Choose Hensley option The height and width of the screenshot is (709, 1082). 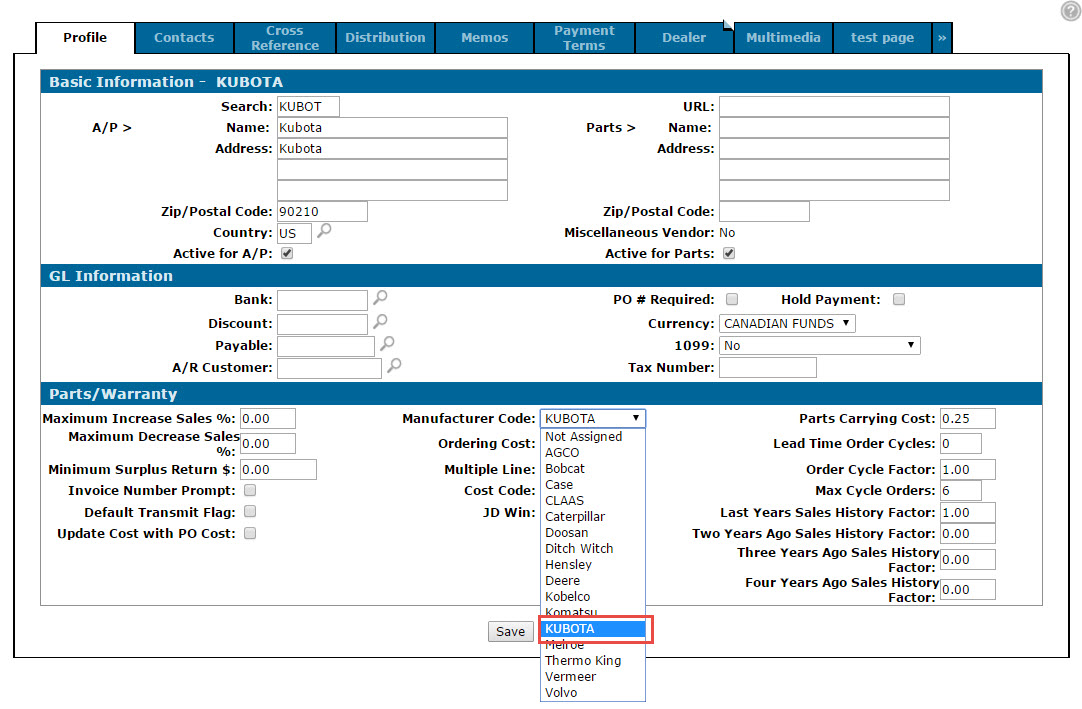[x=593, y=564]
